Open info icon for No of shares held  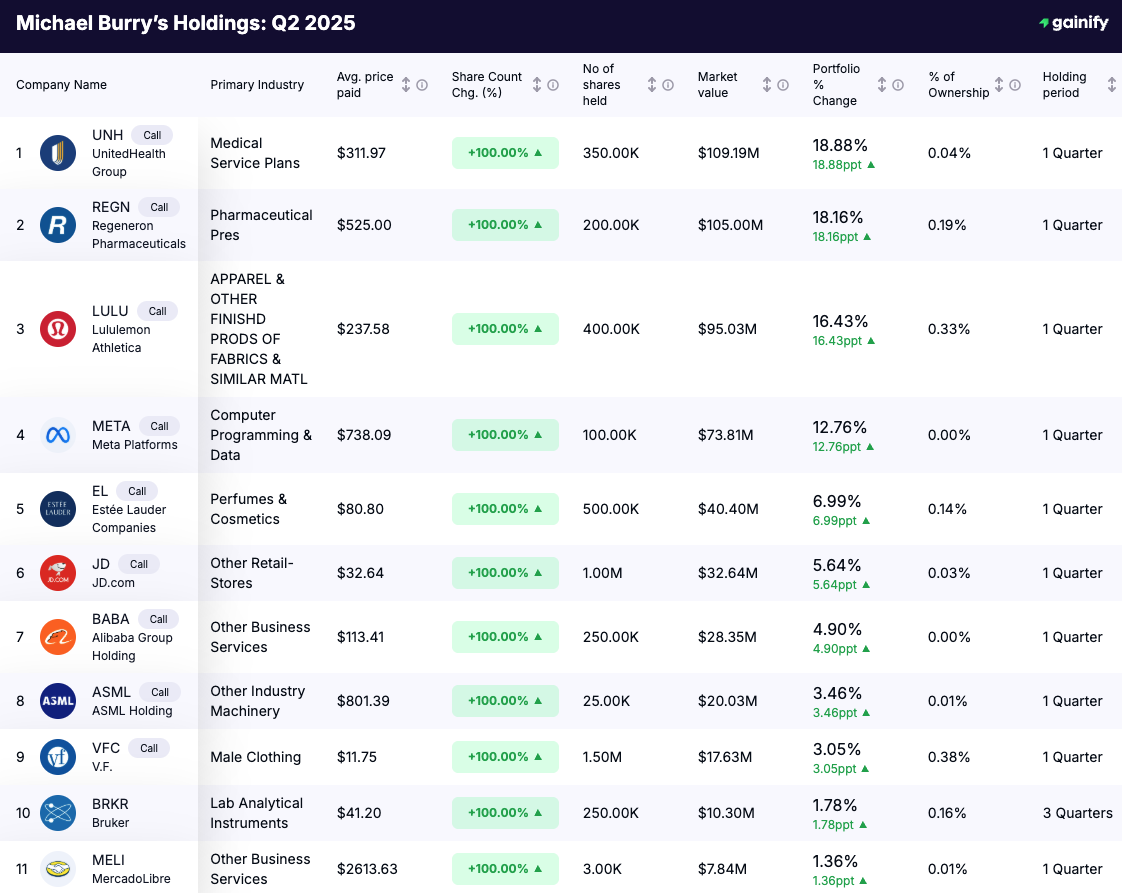668,85
